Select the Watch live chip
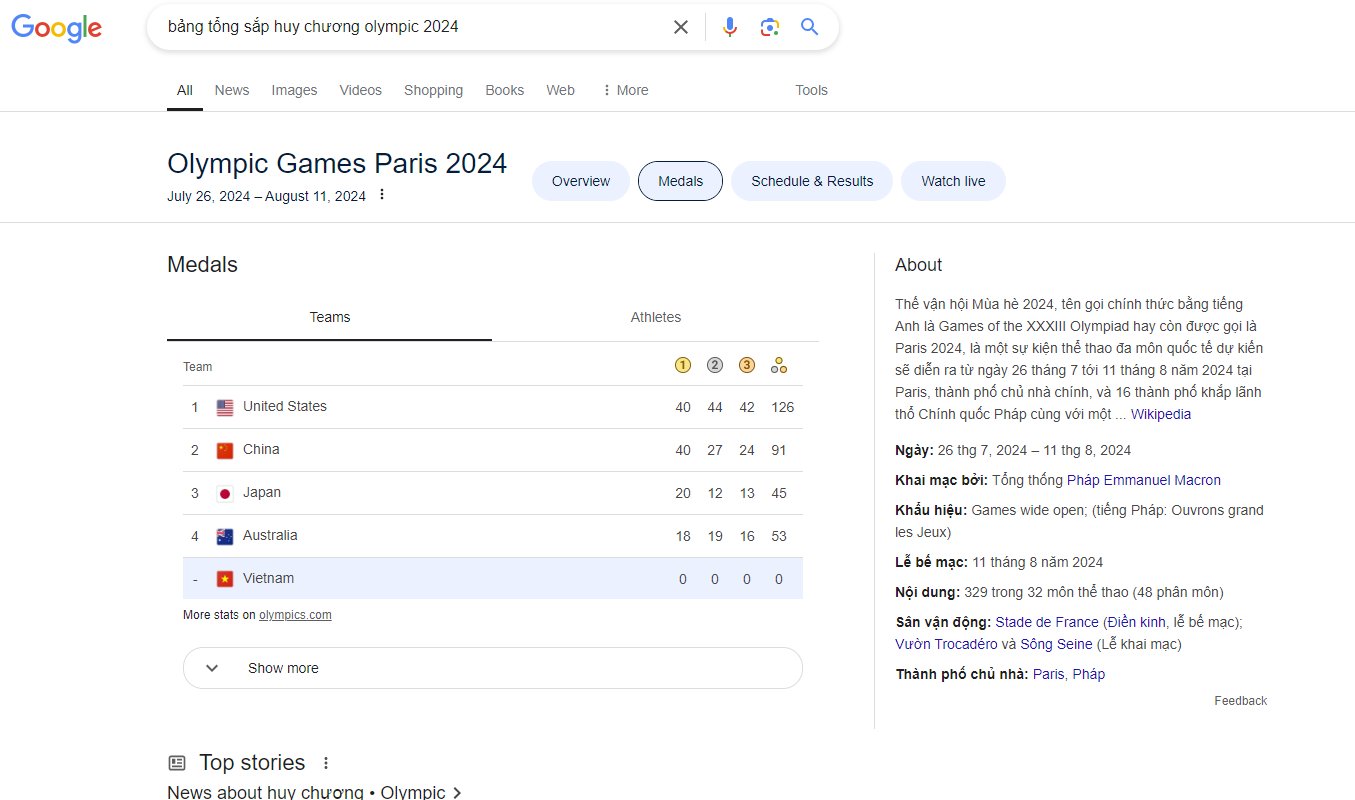 (953, 181)
